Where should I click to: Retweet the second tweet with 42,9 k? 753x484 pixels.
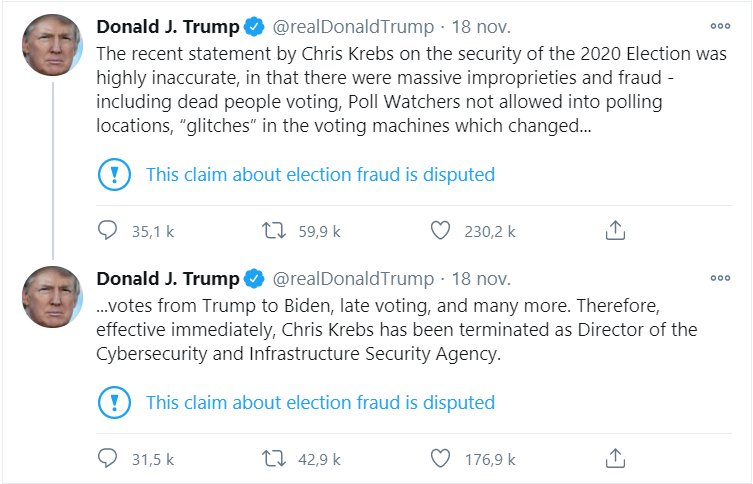[272, 459]
